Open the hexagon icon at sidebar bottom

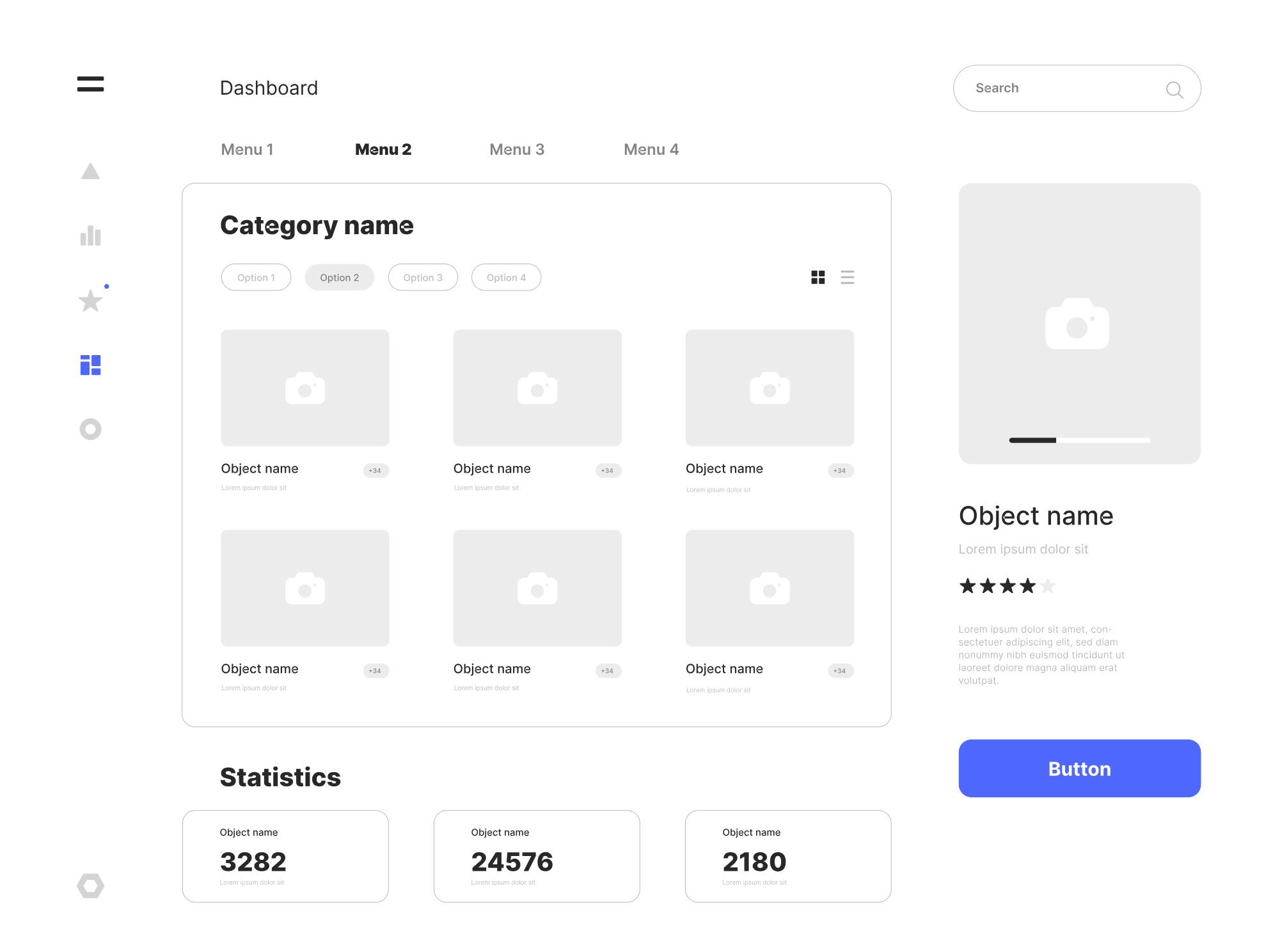coord(90,885)
